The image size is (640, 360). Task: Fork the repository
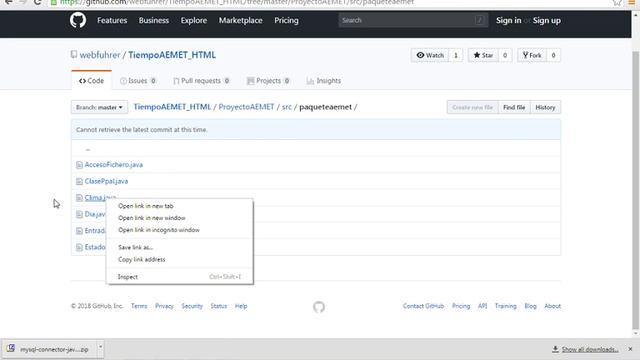click(x=532, y=55)
